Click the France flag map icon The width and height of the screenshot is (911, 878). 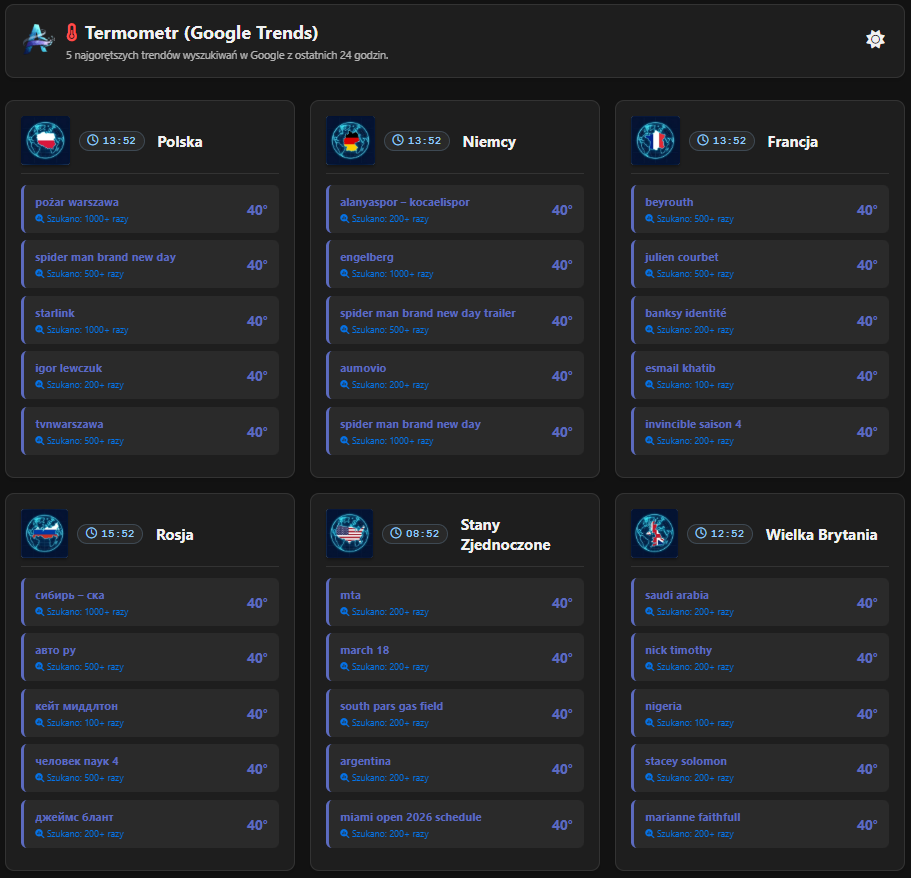656,140
